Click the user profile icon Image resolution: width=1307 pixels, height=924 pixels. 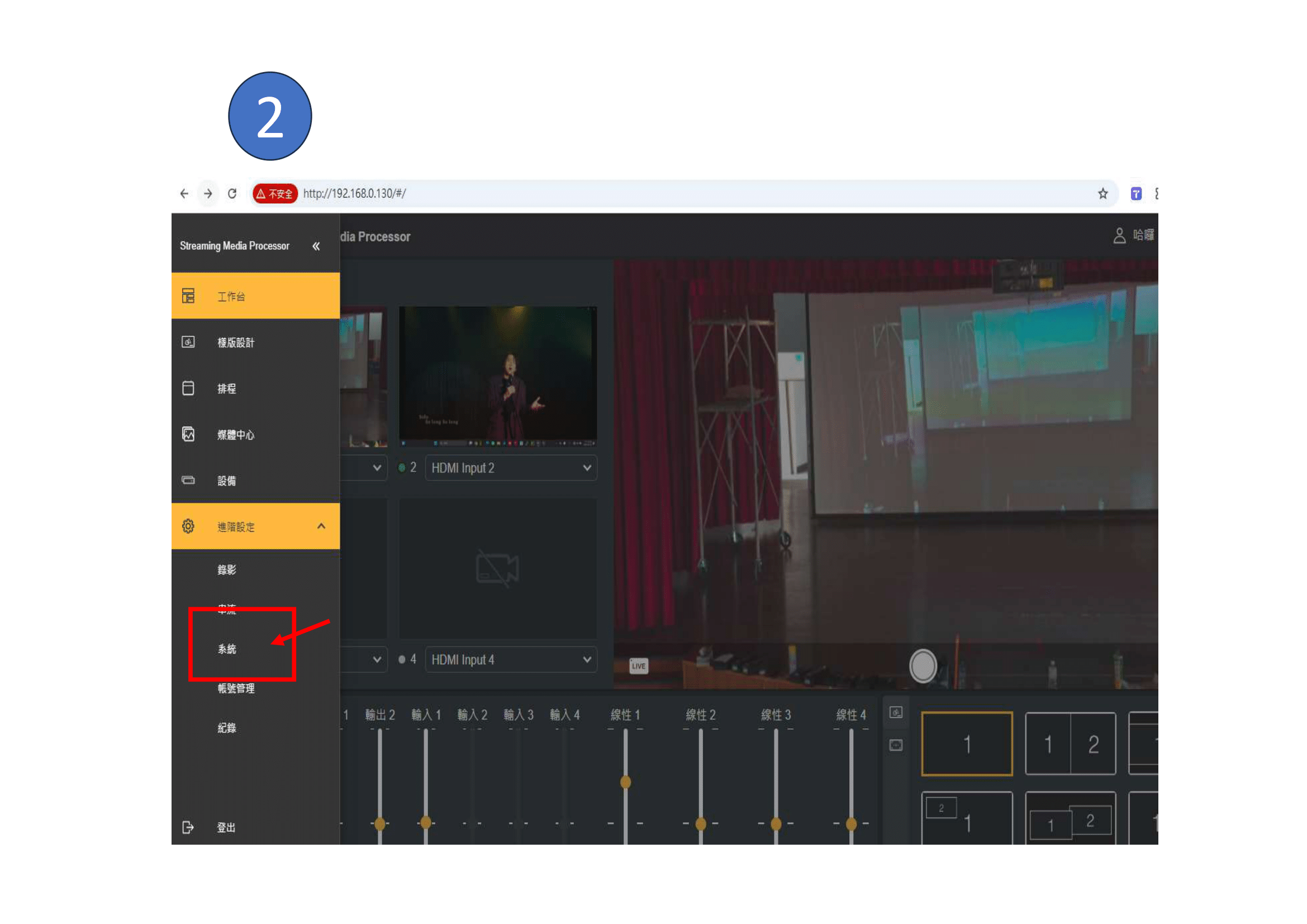[1119, 236]
